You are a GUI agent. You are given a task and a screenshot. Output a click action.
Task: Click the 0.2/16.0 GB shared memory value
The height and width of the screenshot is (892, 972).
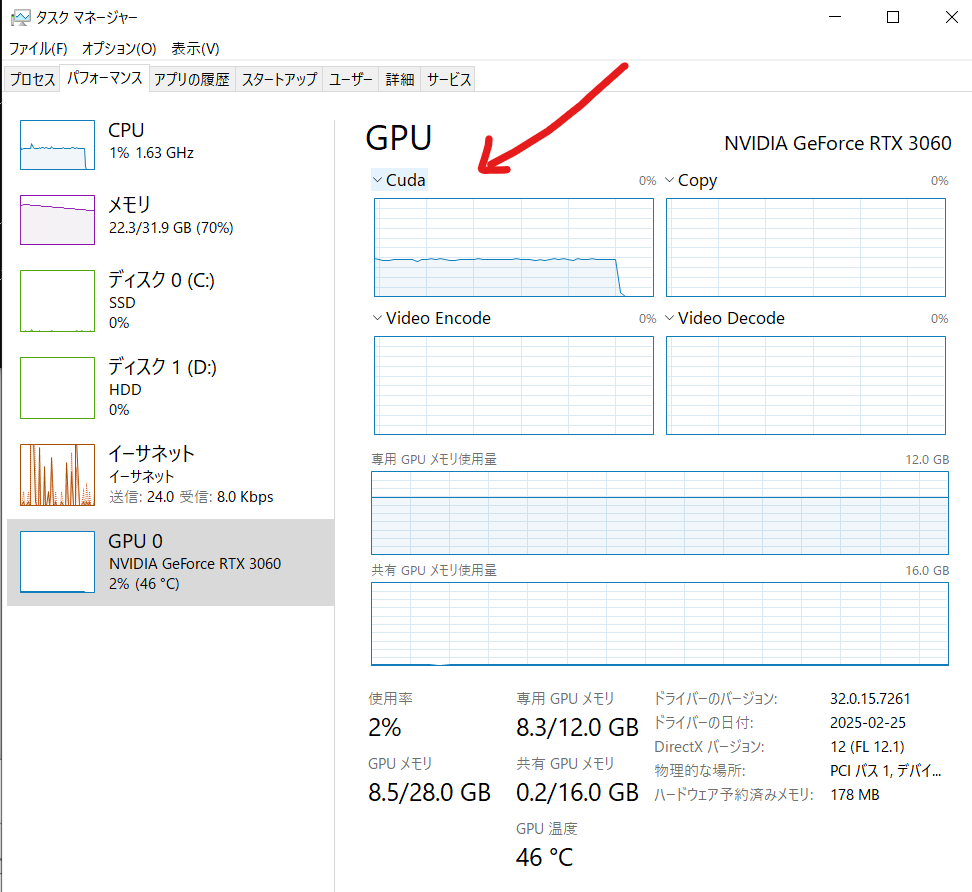point(577,793)
